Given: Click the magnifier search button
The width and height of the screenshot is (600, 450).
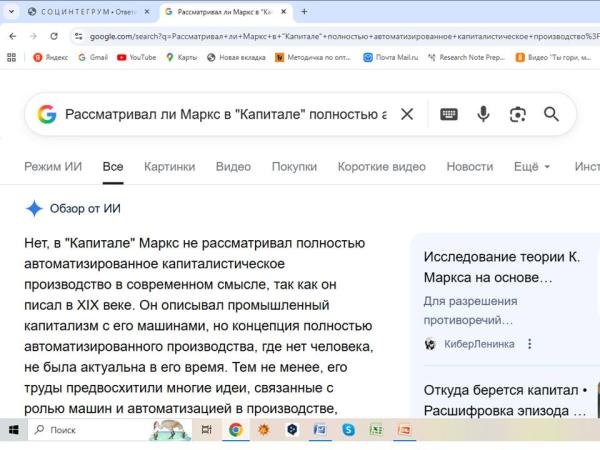Looking at the screenshot, I should coord(551,114).
